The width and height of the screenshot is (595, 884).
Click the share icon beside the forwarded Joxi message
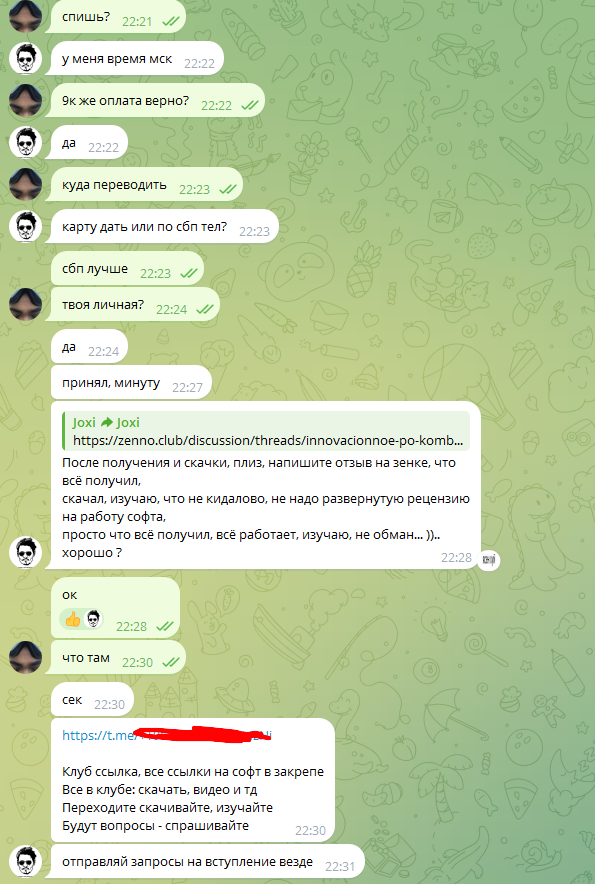point(488,560)
